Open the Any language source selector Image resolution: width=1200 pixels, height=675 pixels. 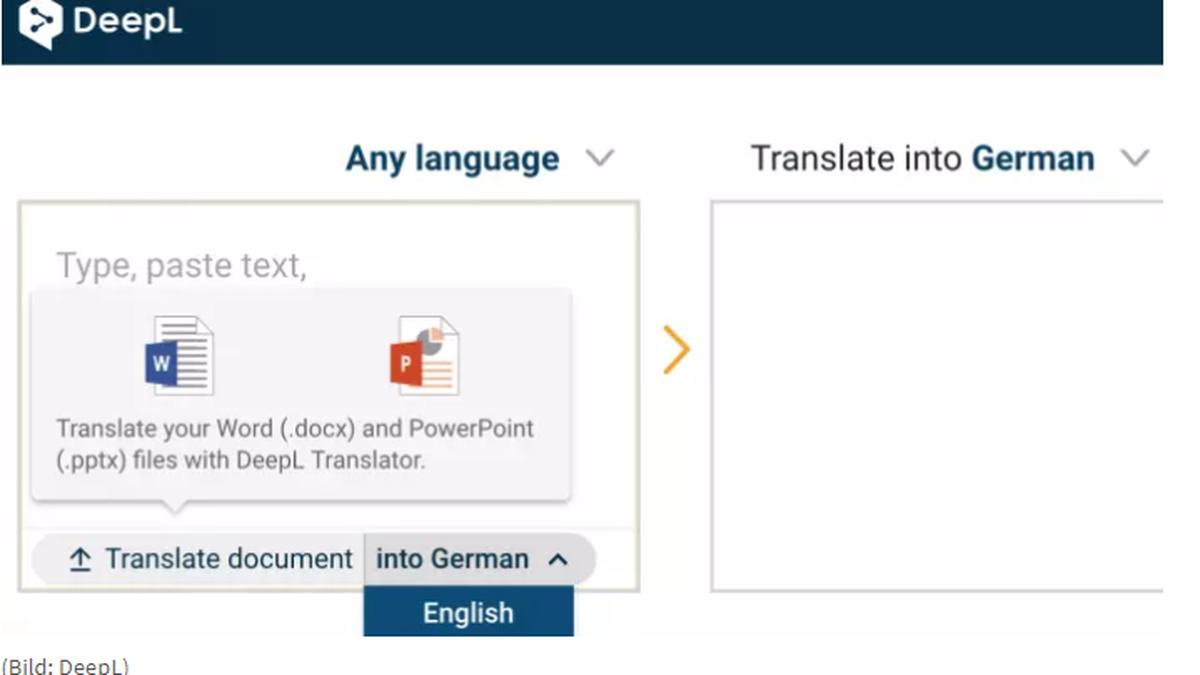coord(452,159)
